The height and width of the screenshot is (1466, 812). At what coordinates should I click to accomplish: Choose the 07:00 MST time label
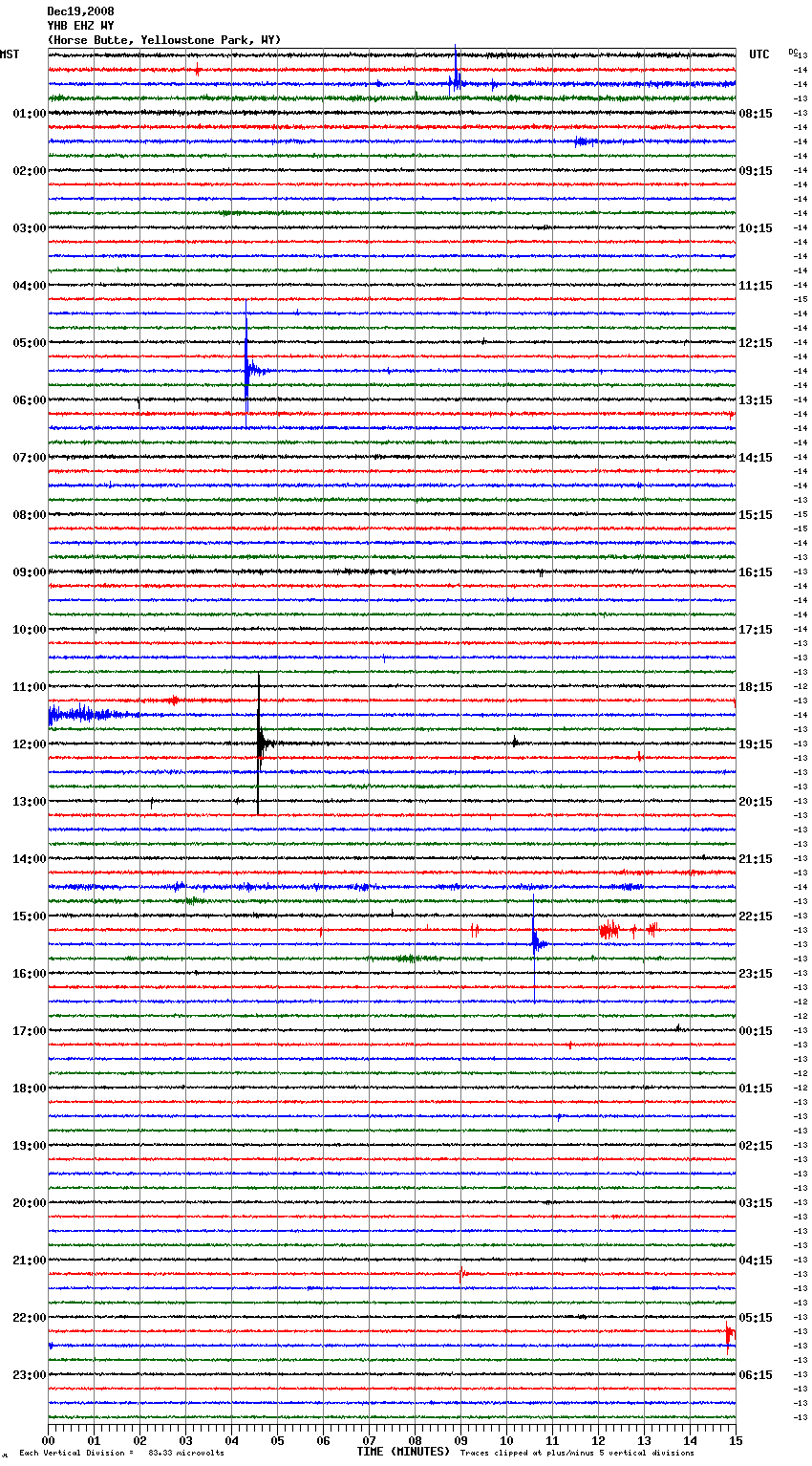30,458
